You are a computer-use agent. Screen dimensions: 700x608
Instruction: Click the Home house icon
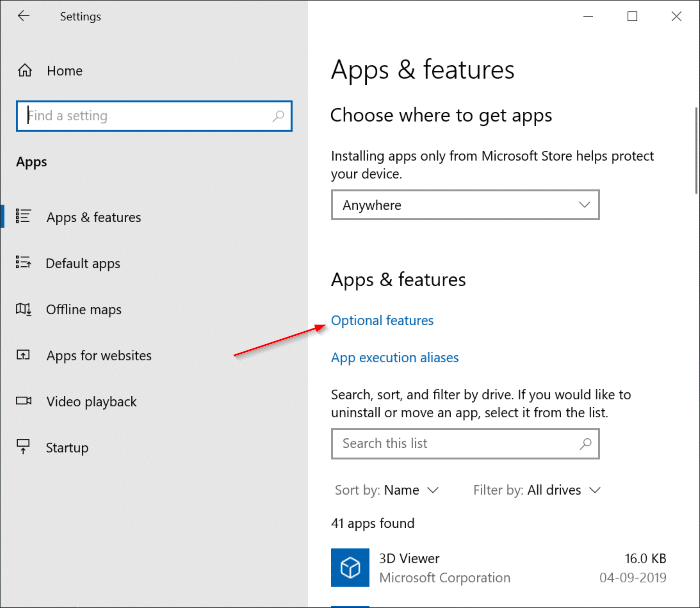coord(25,71)
